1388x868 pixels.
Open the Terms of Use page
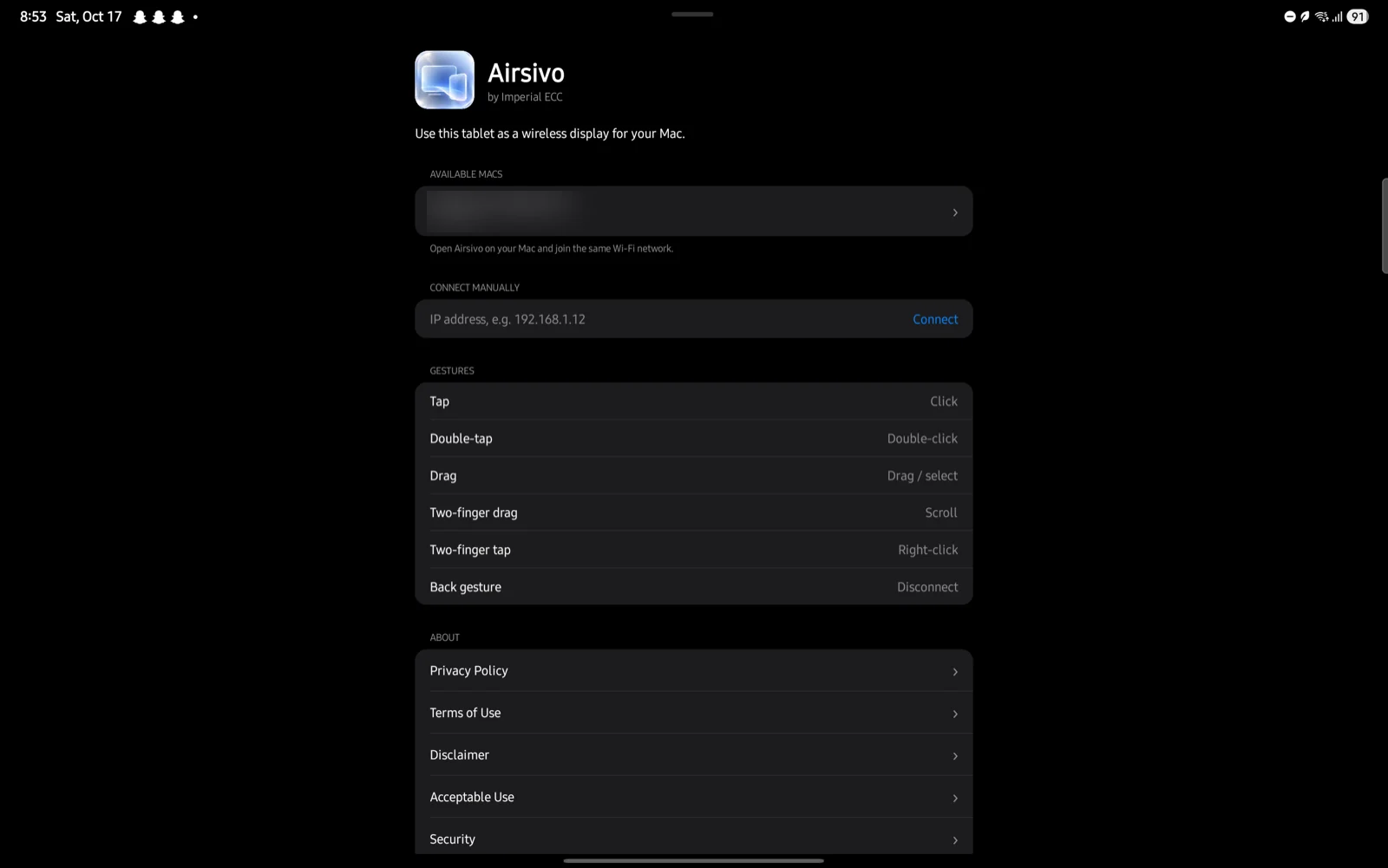pos(694,713)
